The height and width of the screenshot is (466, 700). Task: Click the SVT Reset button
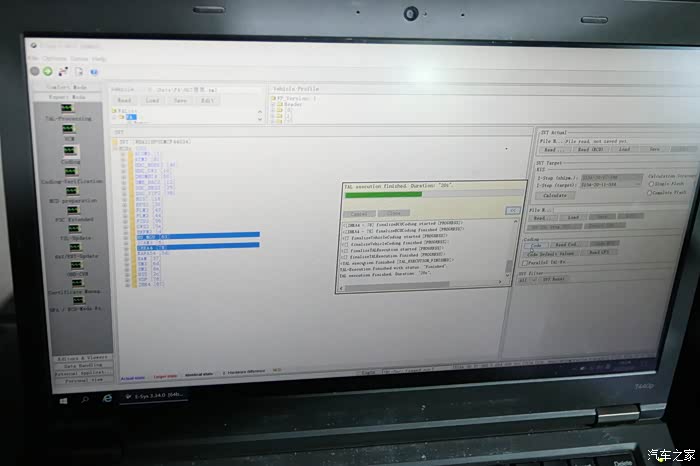tap(553, 279)
